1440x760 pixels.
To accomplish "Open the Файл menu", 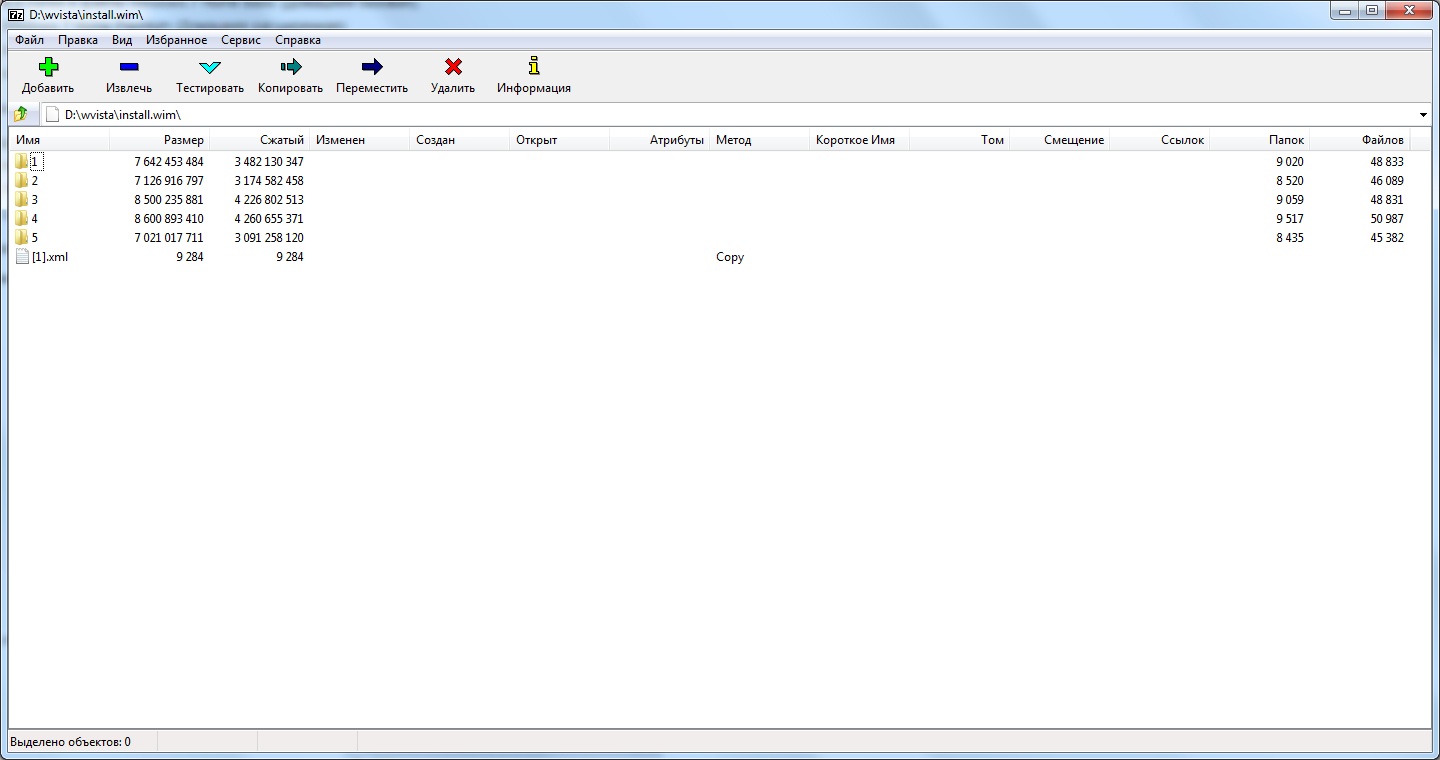I will point(29,40).
